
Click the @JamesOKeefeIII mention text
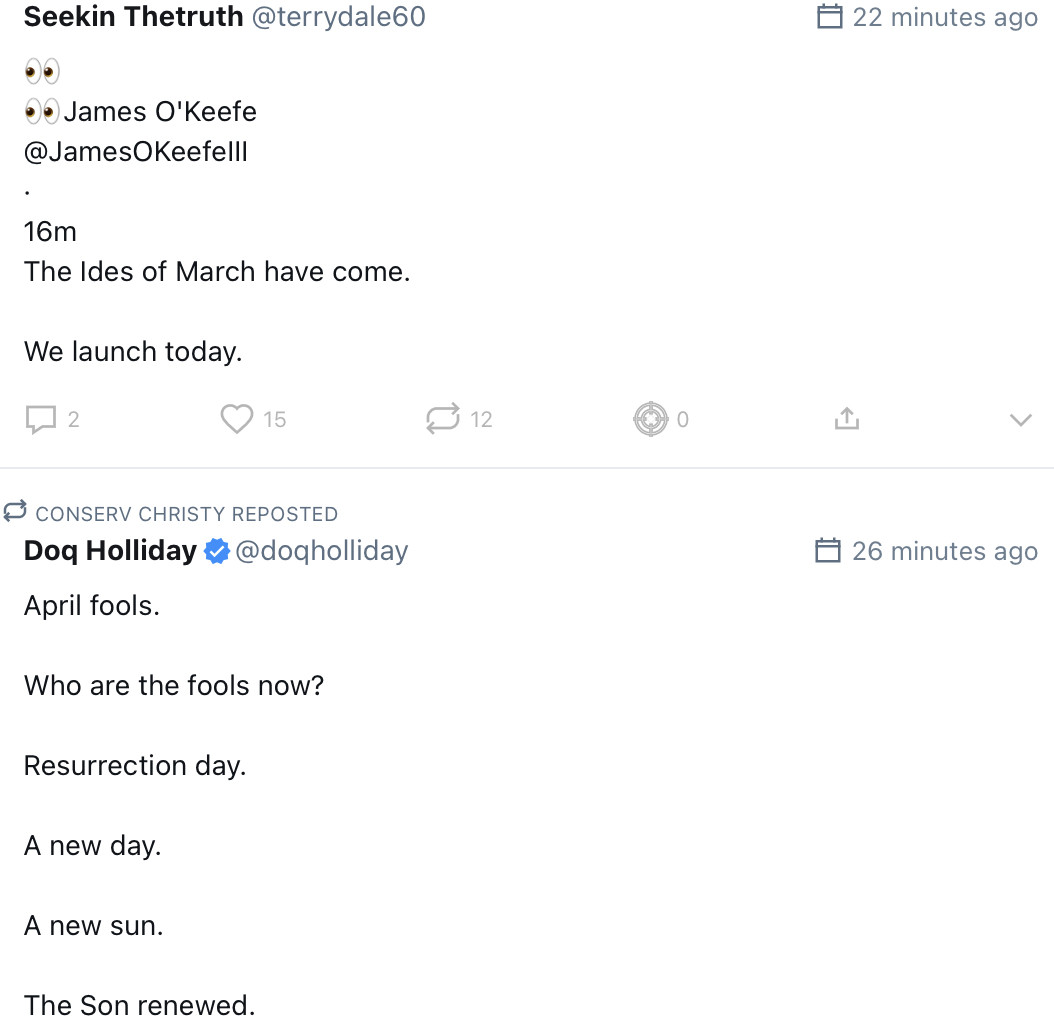click(136, 152)
